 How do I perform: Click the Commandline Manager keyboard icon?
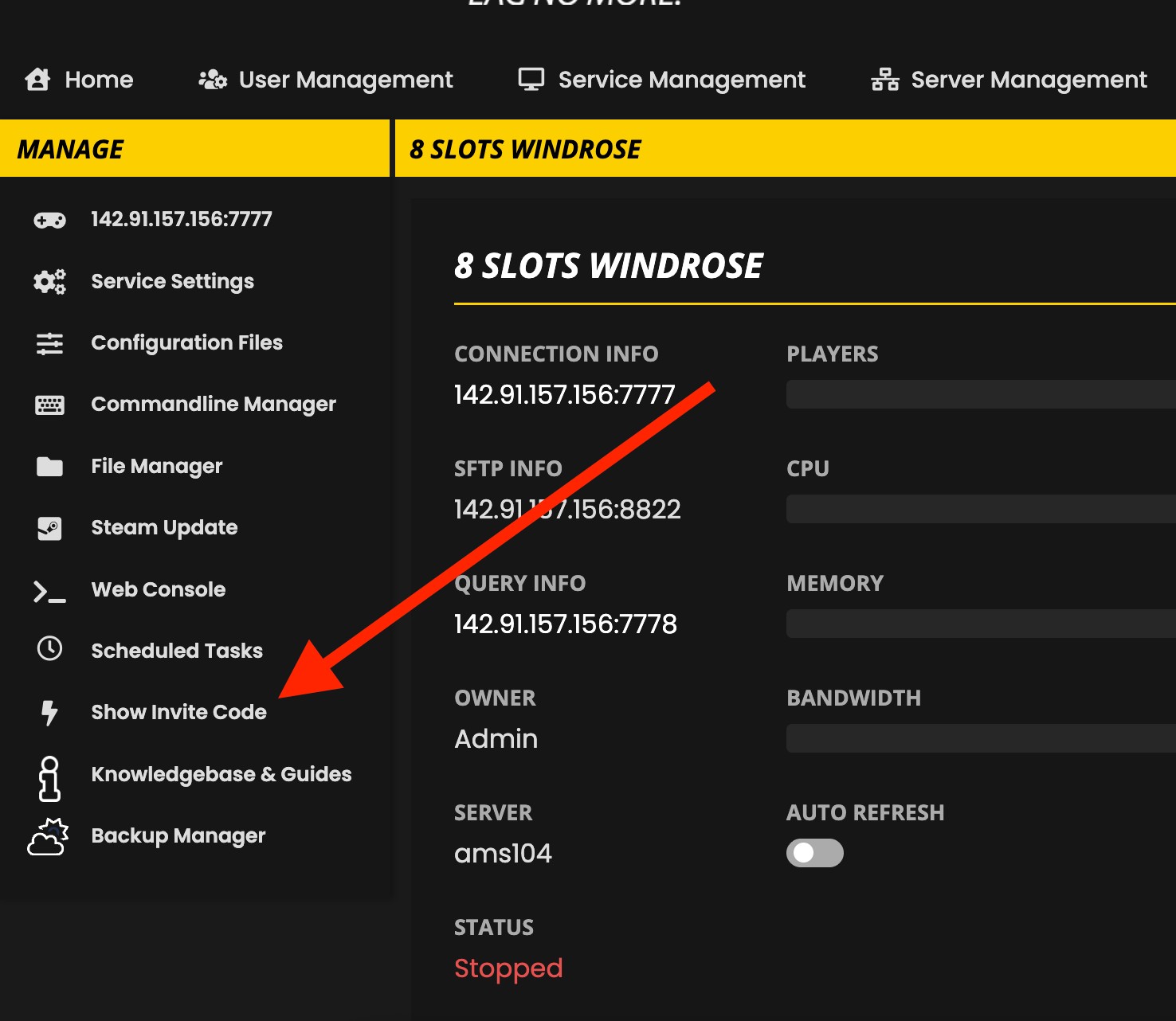49,405
